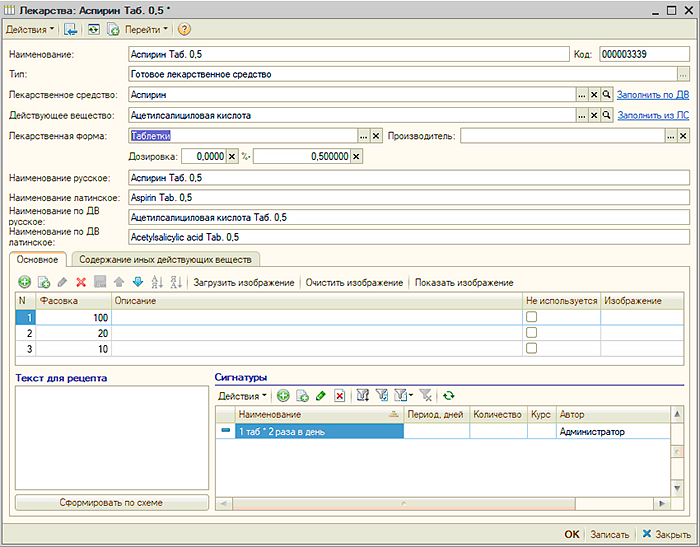Click the help question mark icon

tap(184, 30)
